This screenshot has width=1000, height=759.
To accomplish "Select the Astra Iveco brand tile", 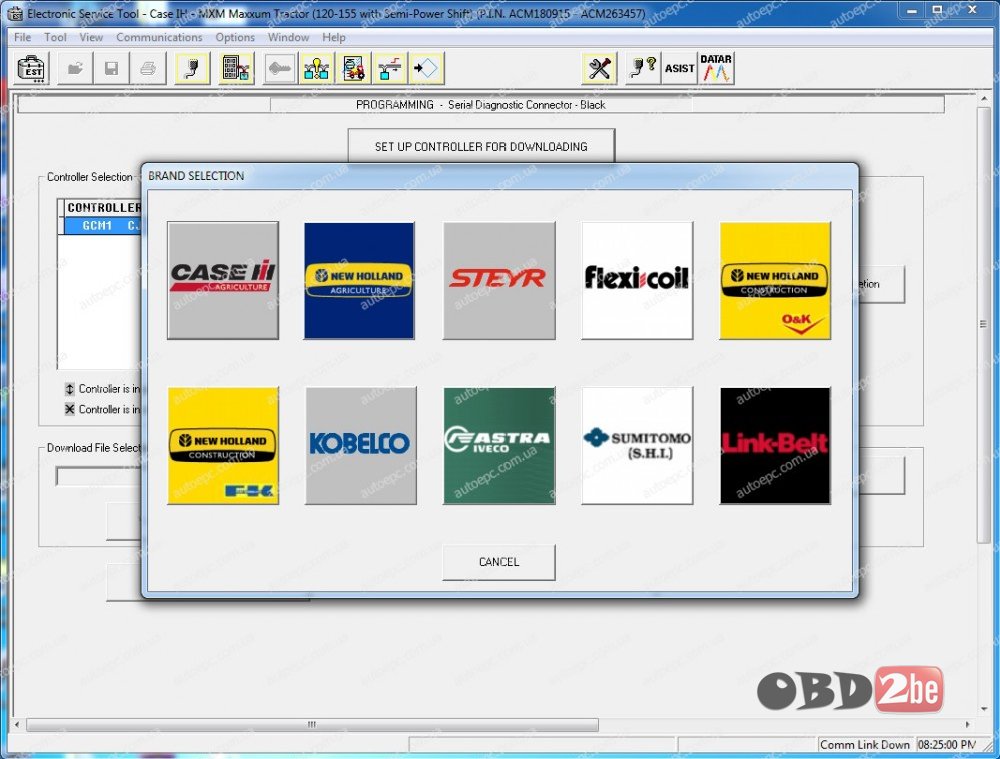I will pos(499,445).
